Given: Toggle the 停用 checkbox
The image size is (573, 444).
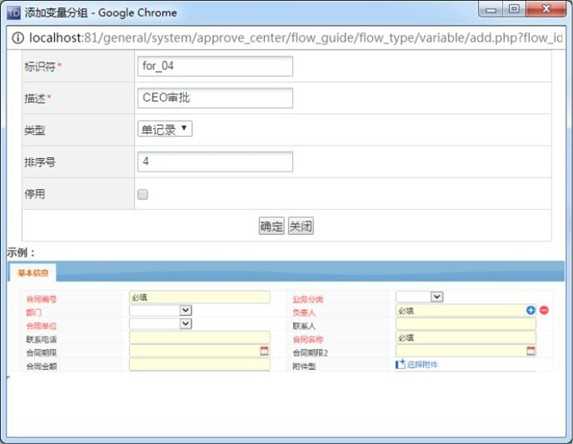Looking at the screenshot, I should [x=143, y=194].
